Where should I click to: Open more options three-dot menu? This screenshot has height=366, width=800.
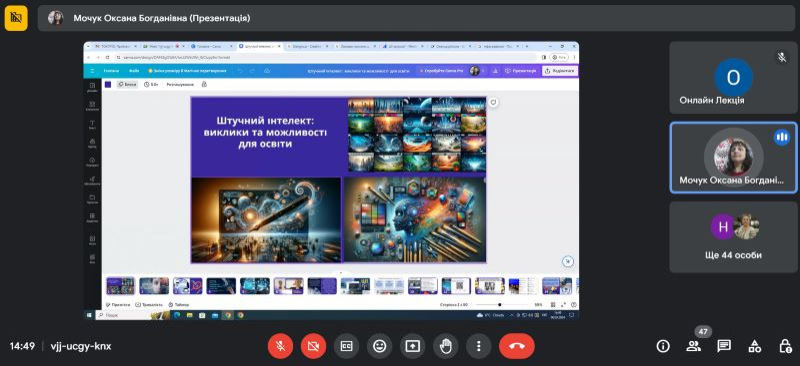[x=479, y=346]
